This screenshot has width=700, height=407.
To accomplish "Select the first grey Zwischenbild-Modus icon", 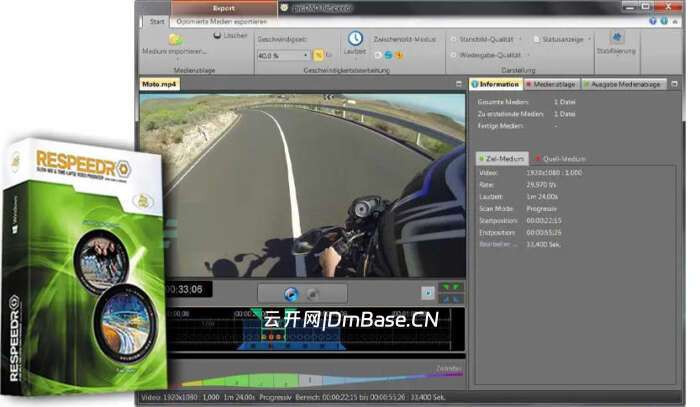I will [x=378, y=55].
